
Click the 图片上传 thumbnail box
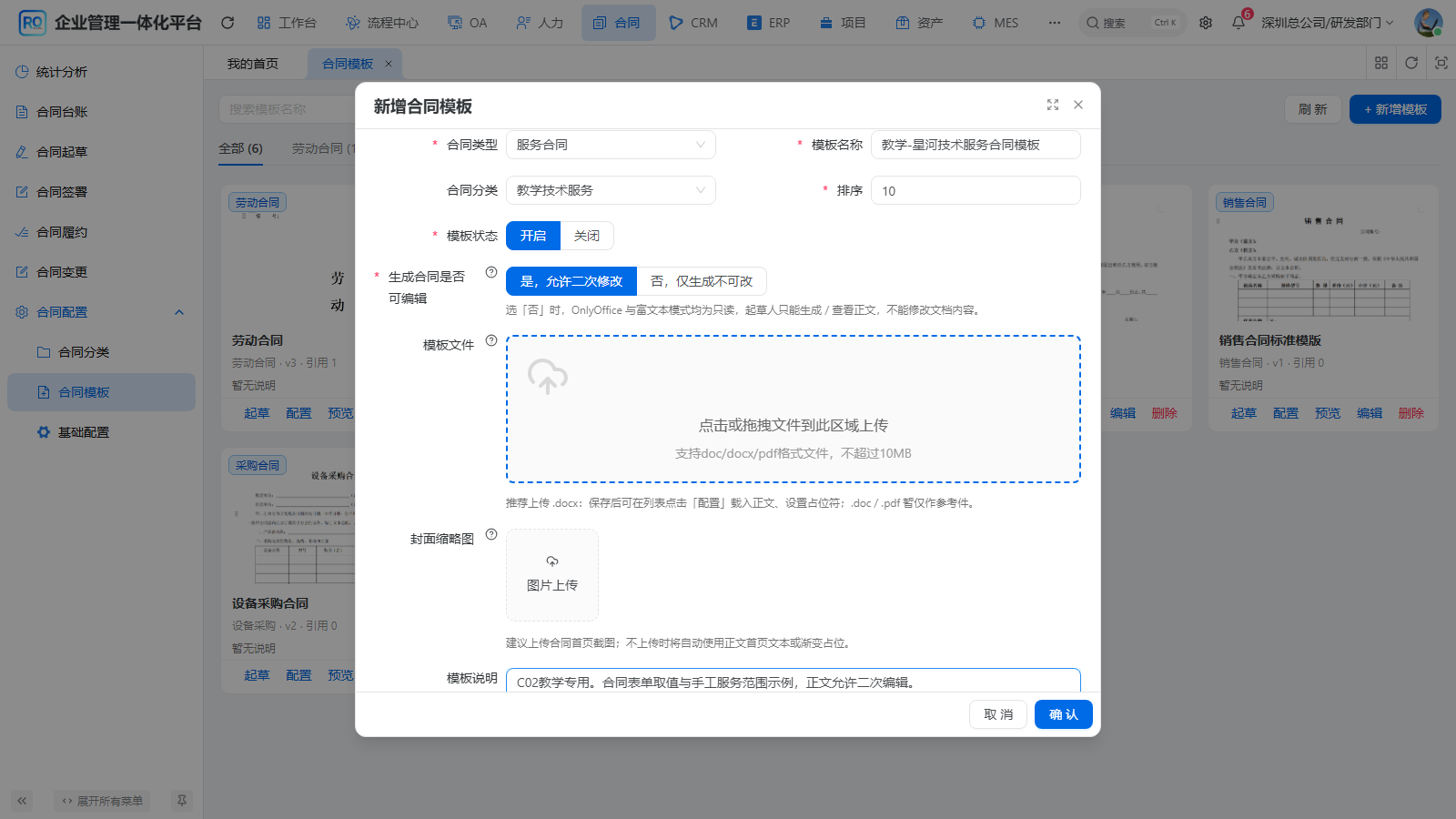click(x=552, y=575)
